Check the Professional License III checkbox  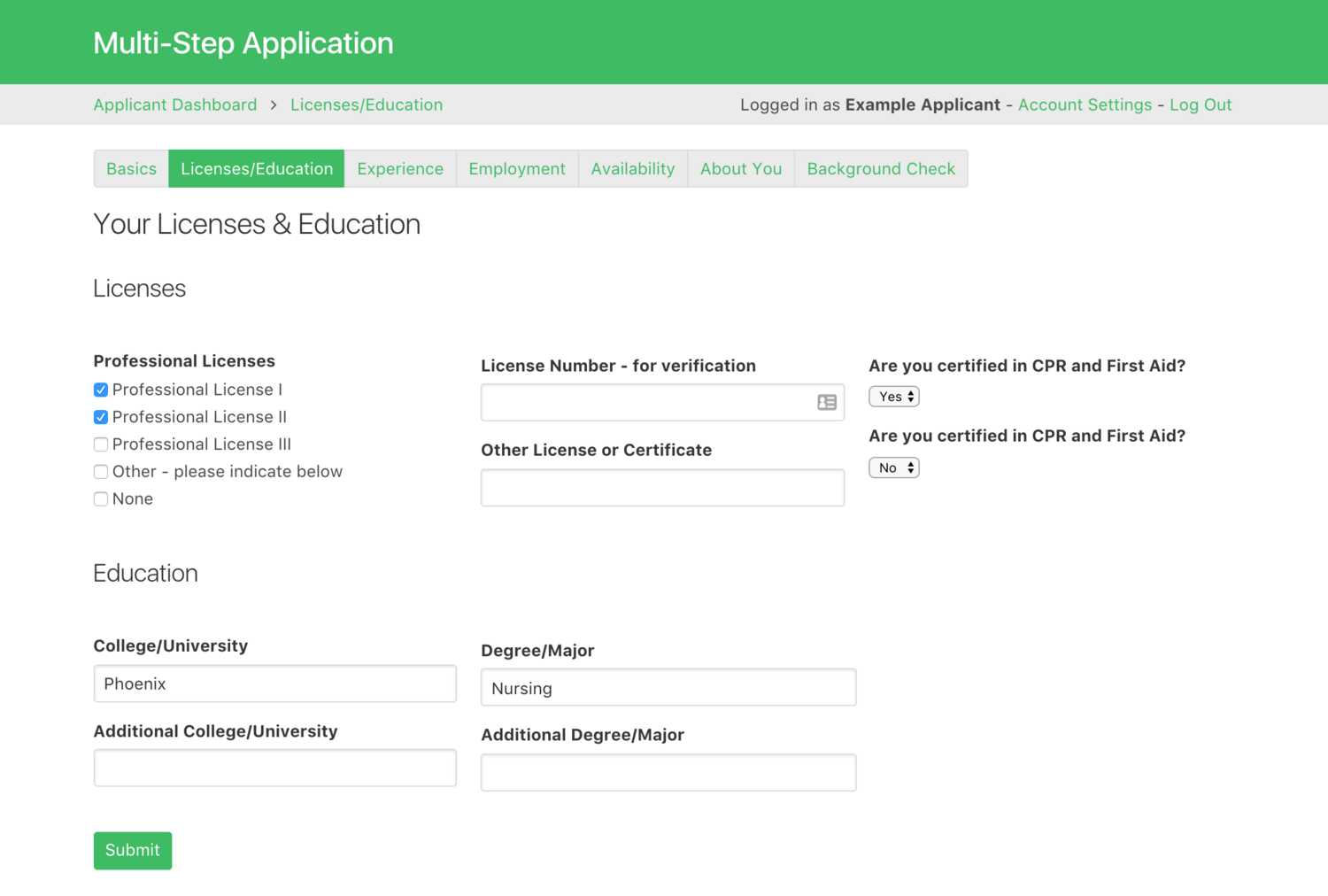click(101, 444)
